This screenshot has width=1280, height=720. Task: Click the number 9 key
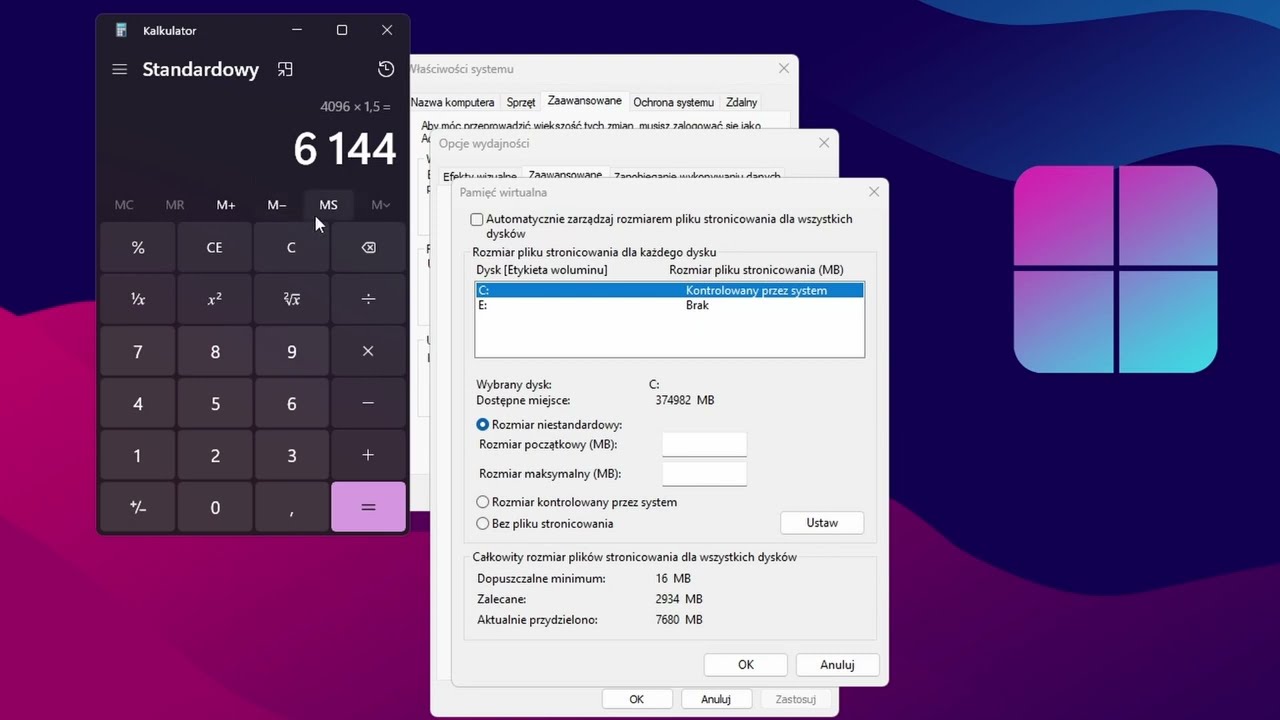(291, 351)
